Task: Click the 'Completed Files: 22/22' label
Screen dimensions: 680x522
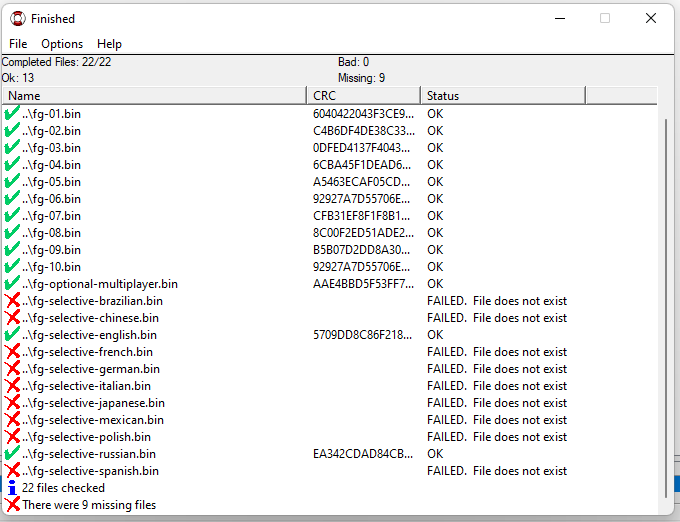Action: [x=56, y=62]
